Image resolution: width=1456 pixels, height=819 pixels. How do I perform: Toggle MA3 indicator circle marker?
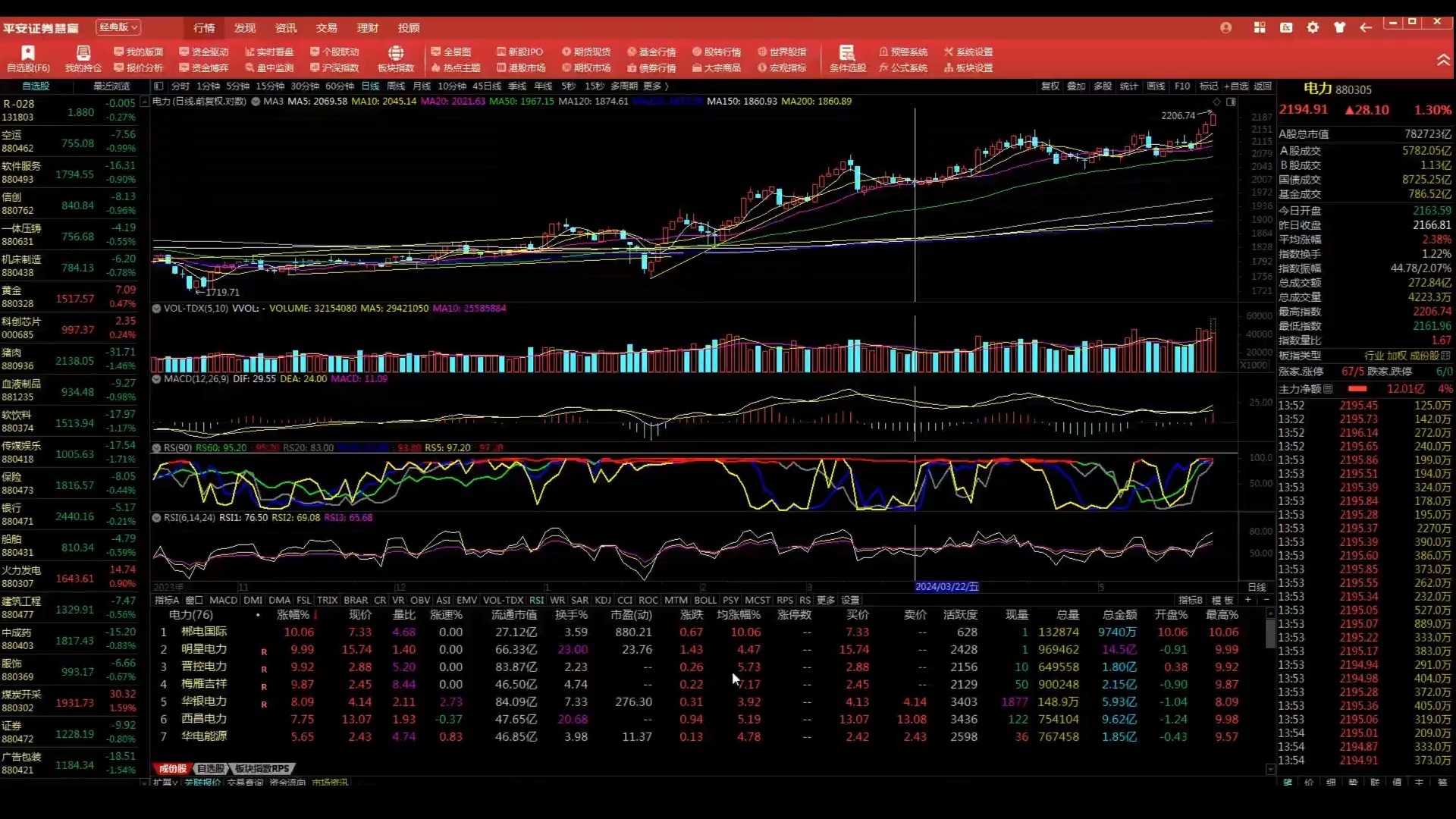point(256,101)
